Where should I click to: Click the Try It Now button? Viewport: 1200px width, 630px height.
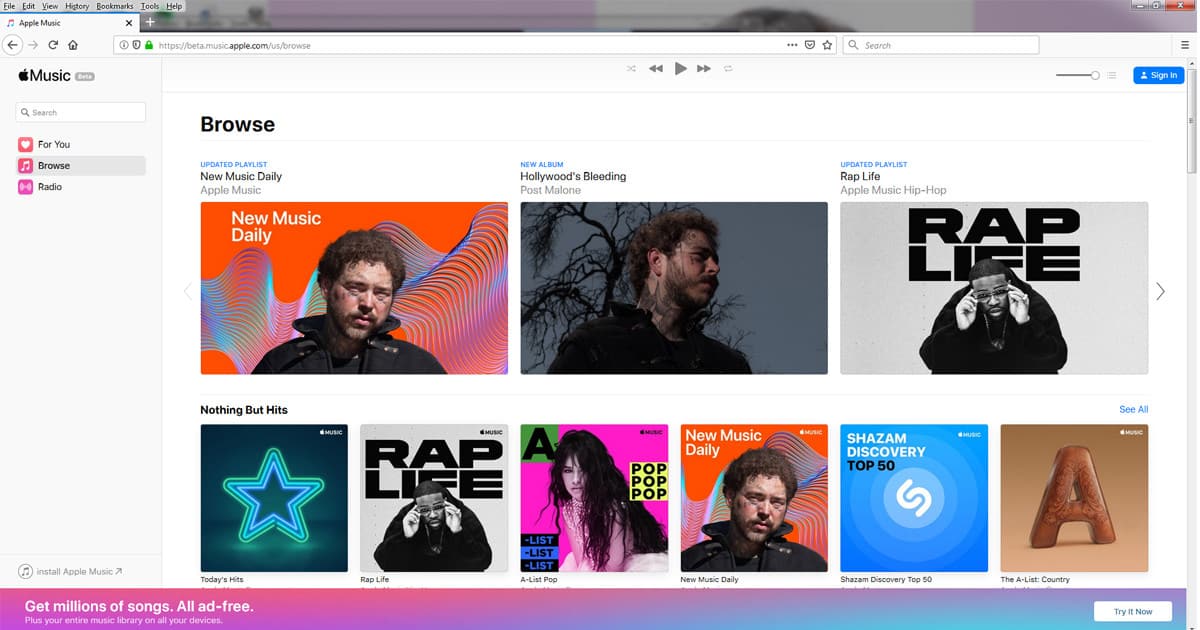pyautogui.click(x=1133, y=611)
